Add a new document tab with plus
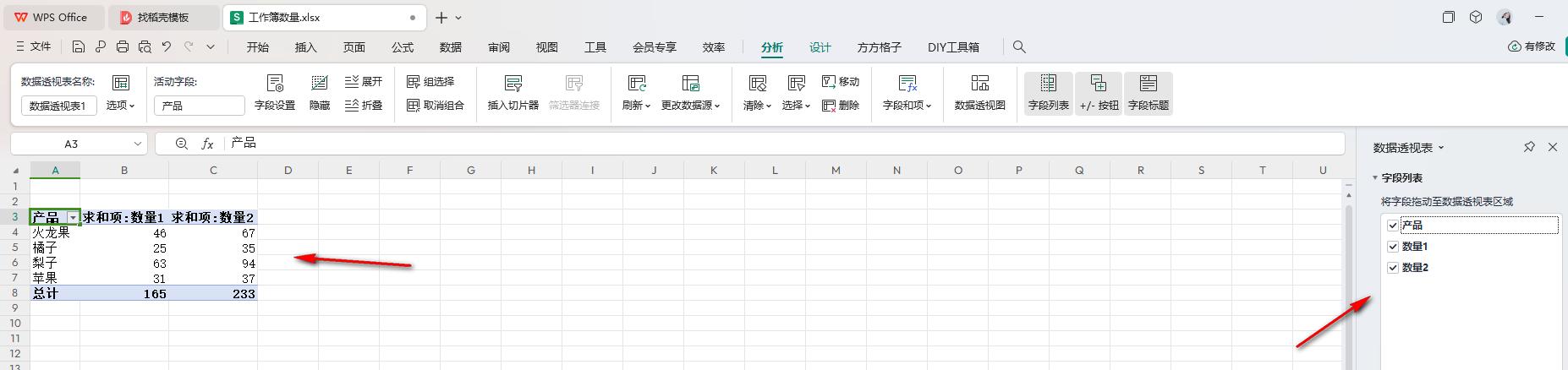This screenshot has width=1568, height=370. (x=441, y=18)
